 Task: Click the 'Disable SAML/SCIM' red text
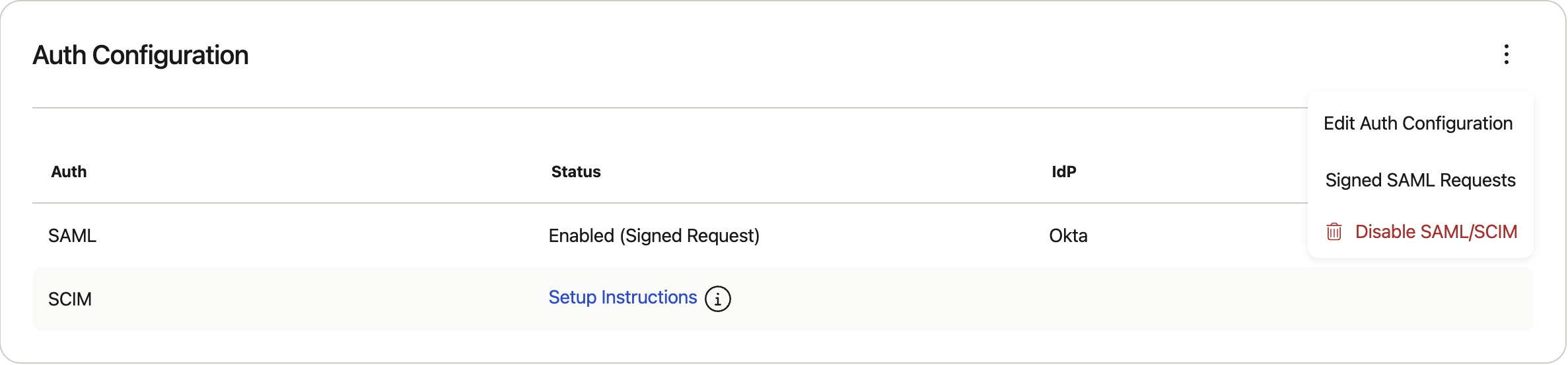point(1436,232)
